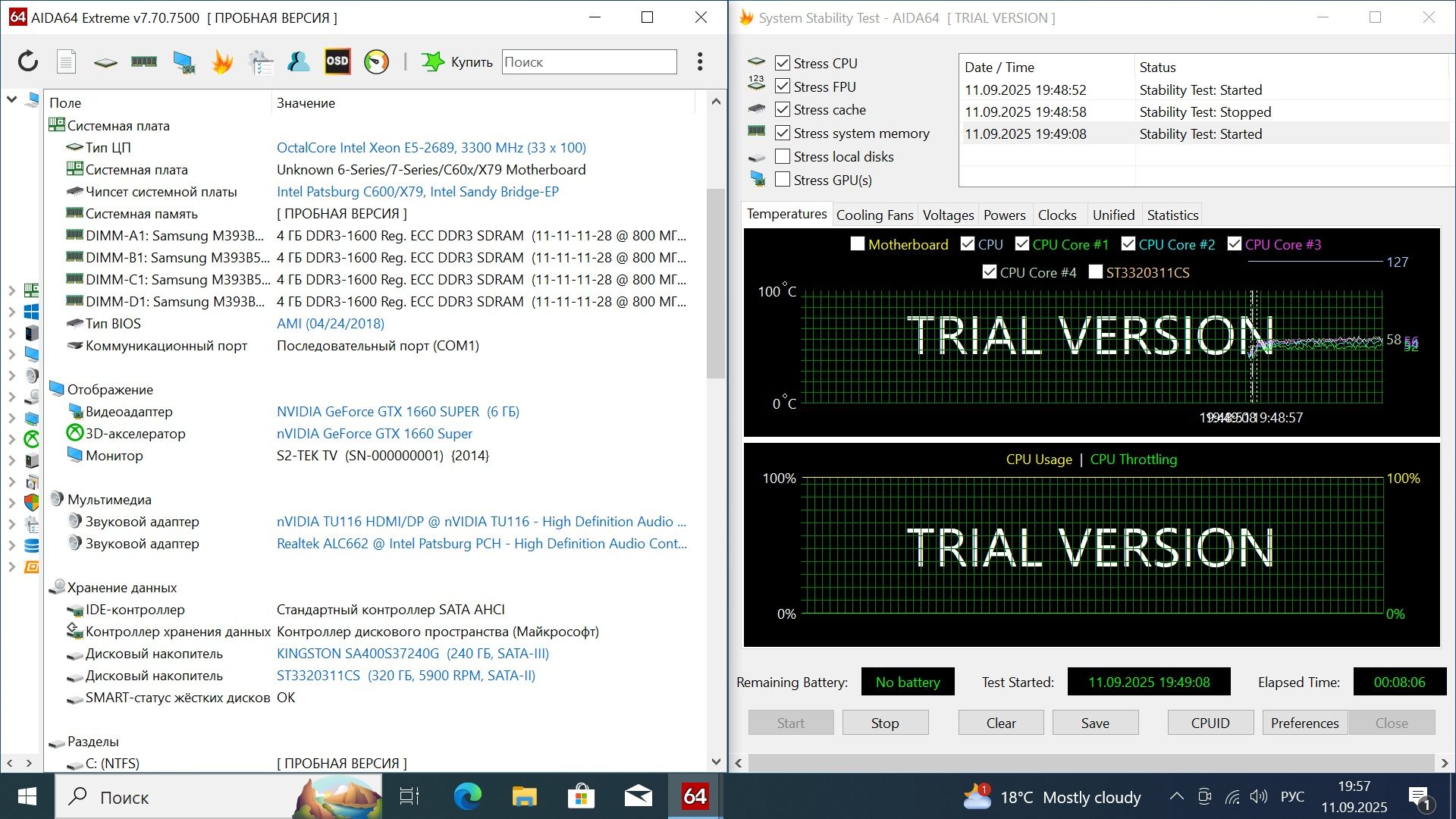
Task: Expand the database node arrow
Action: 11,545
